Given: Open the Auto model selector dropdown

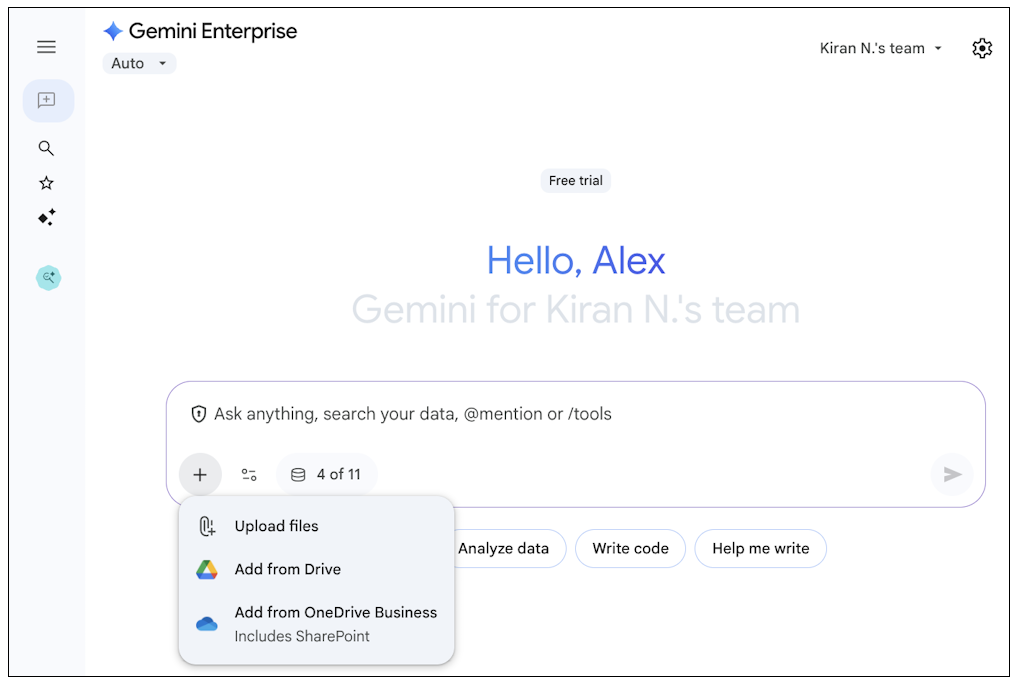Looking at the screenshot, I should click(139, 63).
